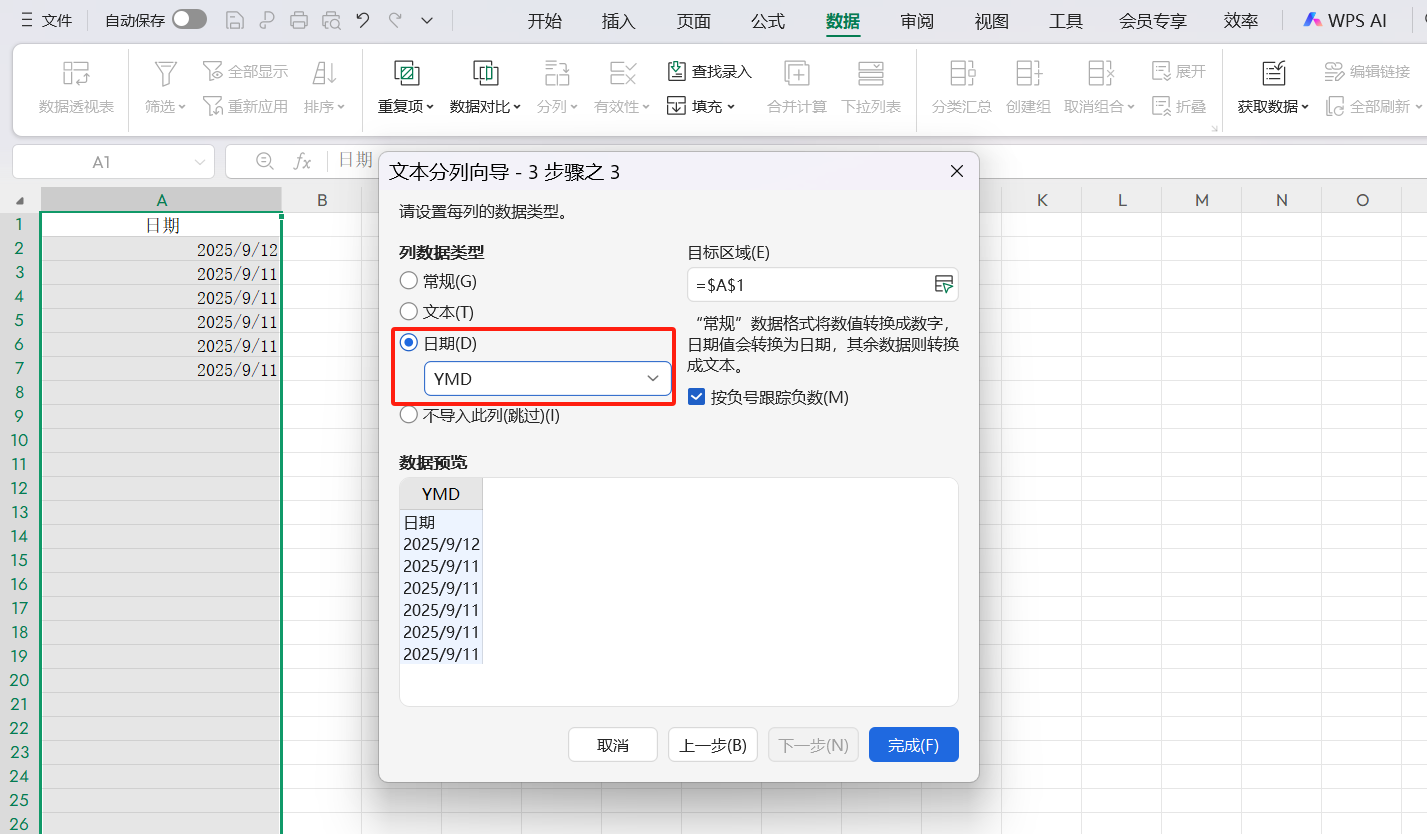Go back with the 上一步 button
Viewport: 1427px width, 834px height.
[712, 744]
